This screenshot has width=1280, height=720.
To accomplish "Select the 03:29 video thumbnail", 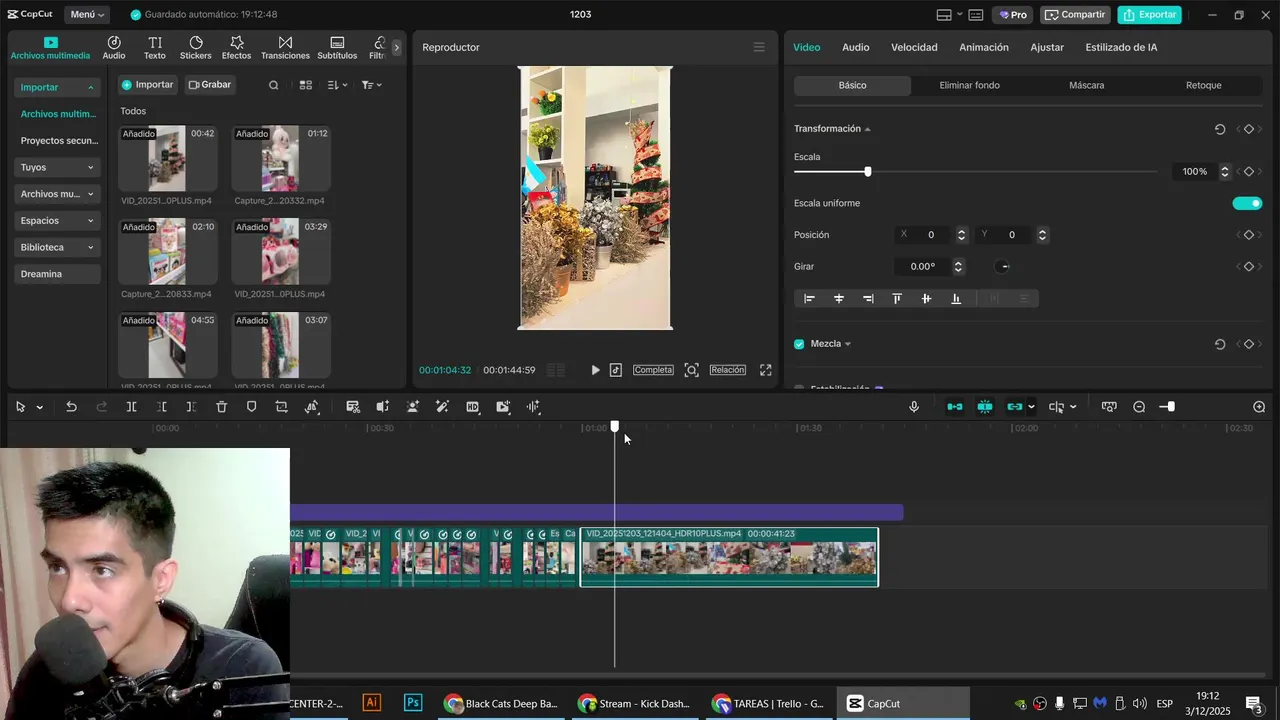I will [x=281, y=253].
